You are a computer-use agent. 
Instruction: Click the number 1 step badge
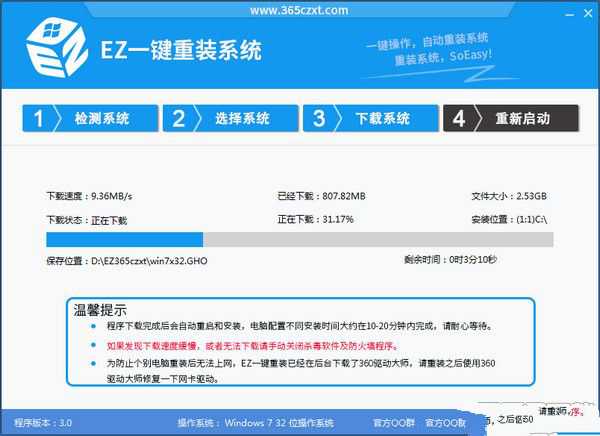tap(39, 119)
